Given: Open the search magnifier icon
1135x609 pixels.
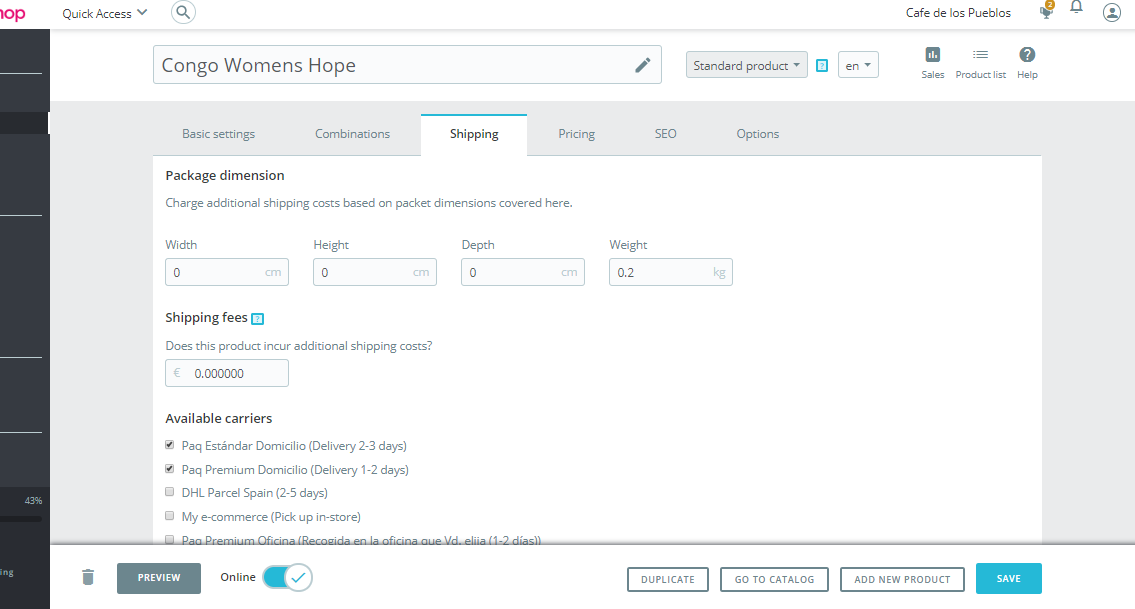Looking at the screenshot, I should click(x=183, y=12).
